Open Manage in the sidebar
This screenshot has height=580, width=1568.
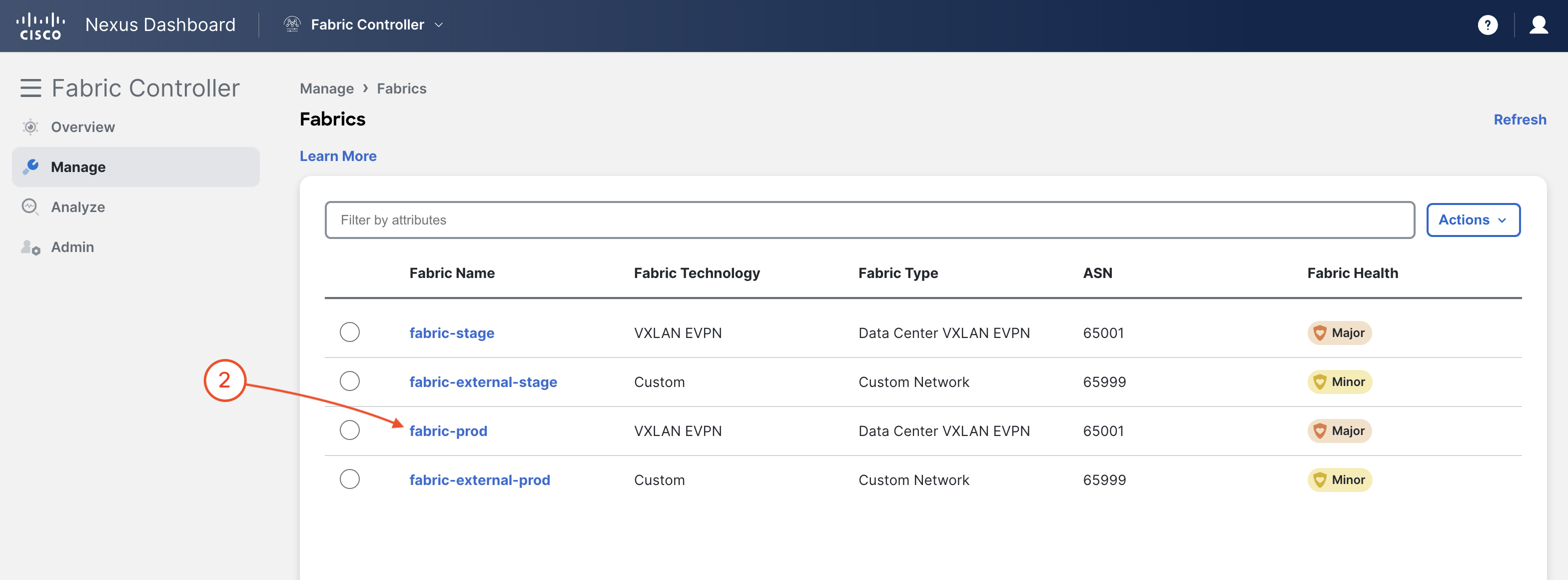tap(136, 167)
